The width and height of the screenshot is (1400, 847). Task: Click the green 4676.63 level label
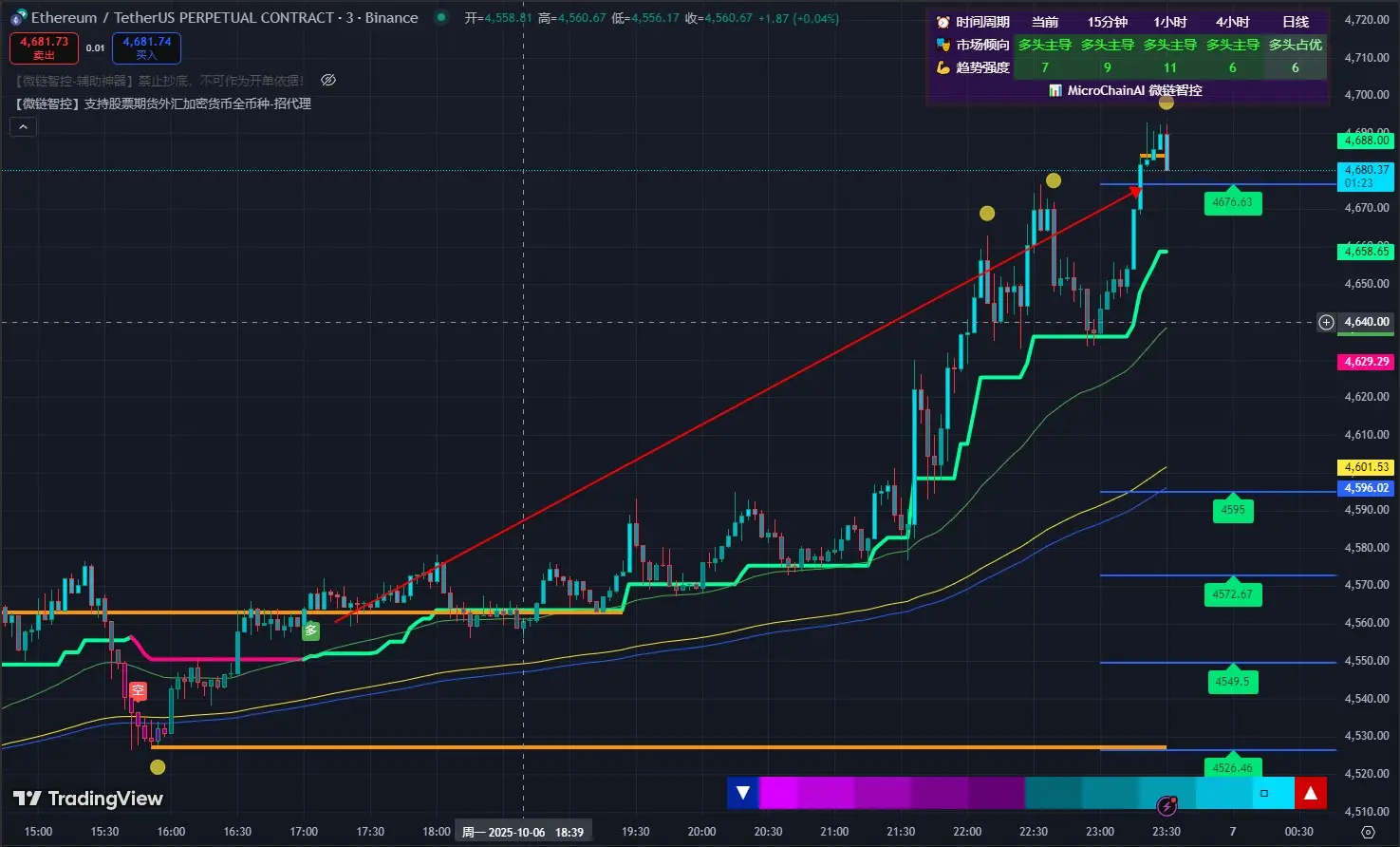tap(1233, 202)
